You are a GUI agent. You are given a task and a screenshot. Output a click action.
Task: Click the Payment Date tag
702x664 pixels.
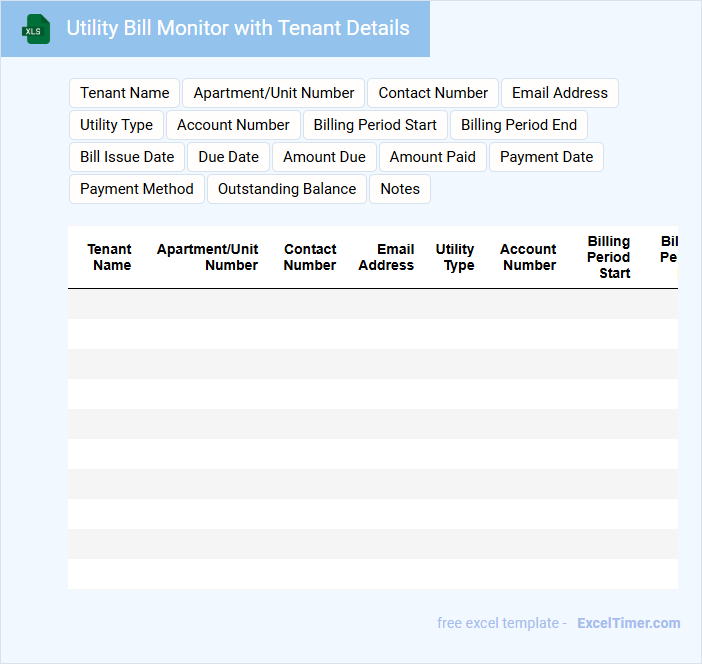pos(546,157)
